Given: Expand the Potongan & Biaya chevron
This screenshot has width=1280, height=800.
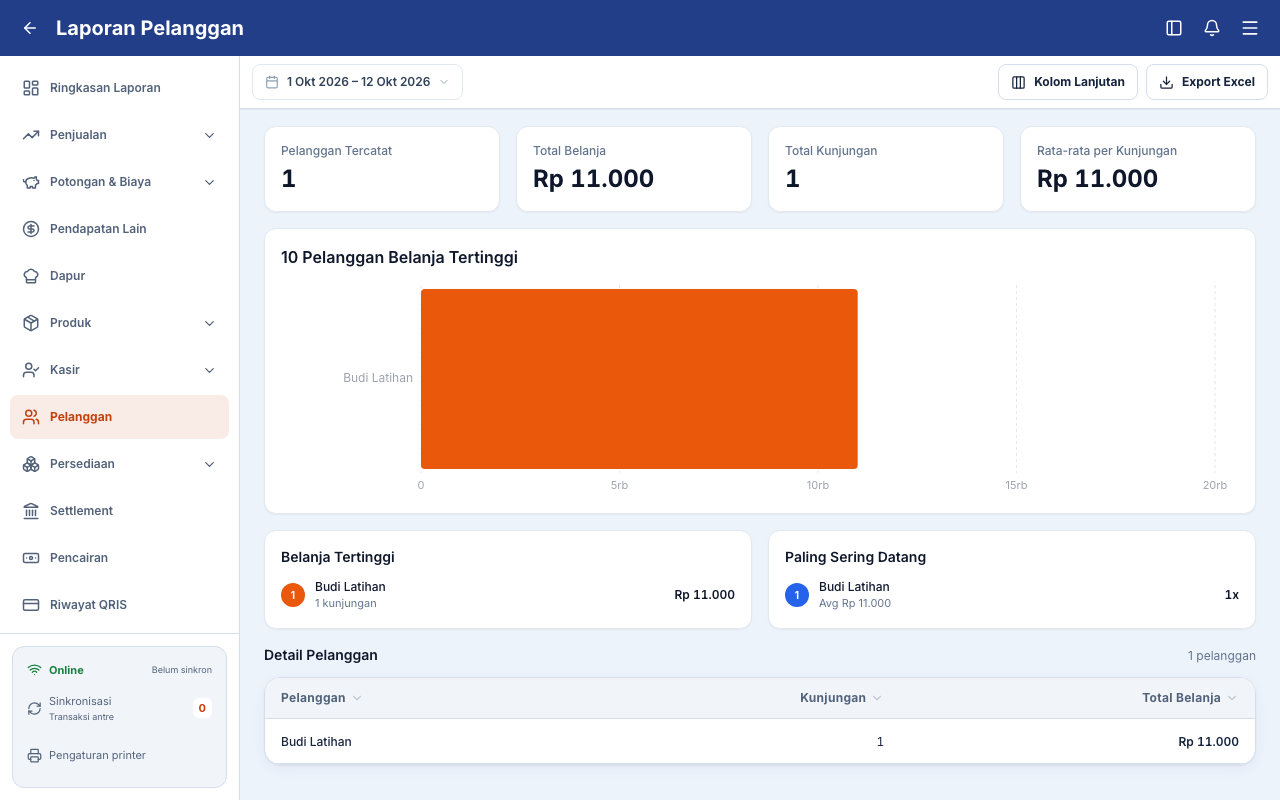Looking at the screenshot, I should (210, 182).
